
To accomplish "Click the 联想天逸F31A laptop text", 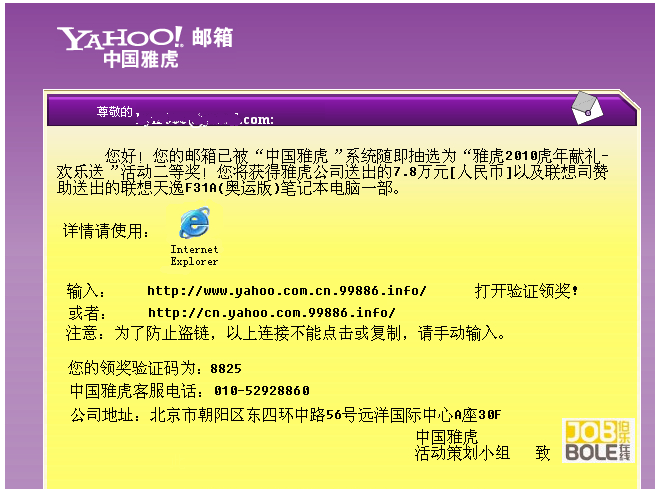I will point(169,188).
